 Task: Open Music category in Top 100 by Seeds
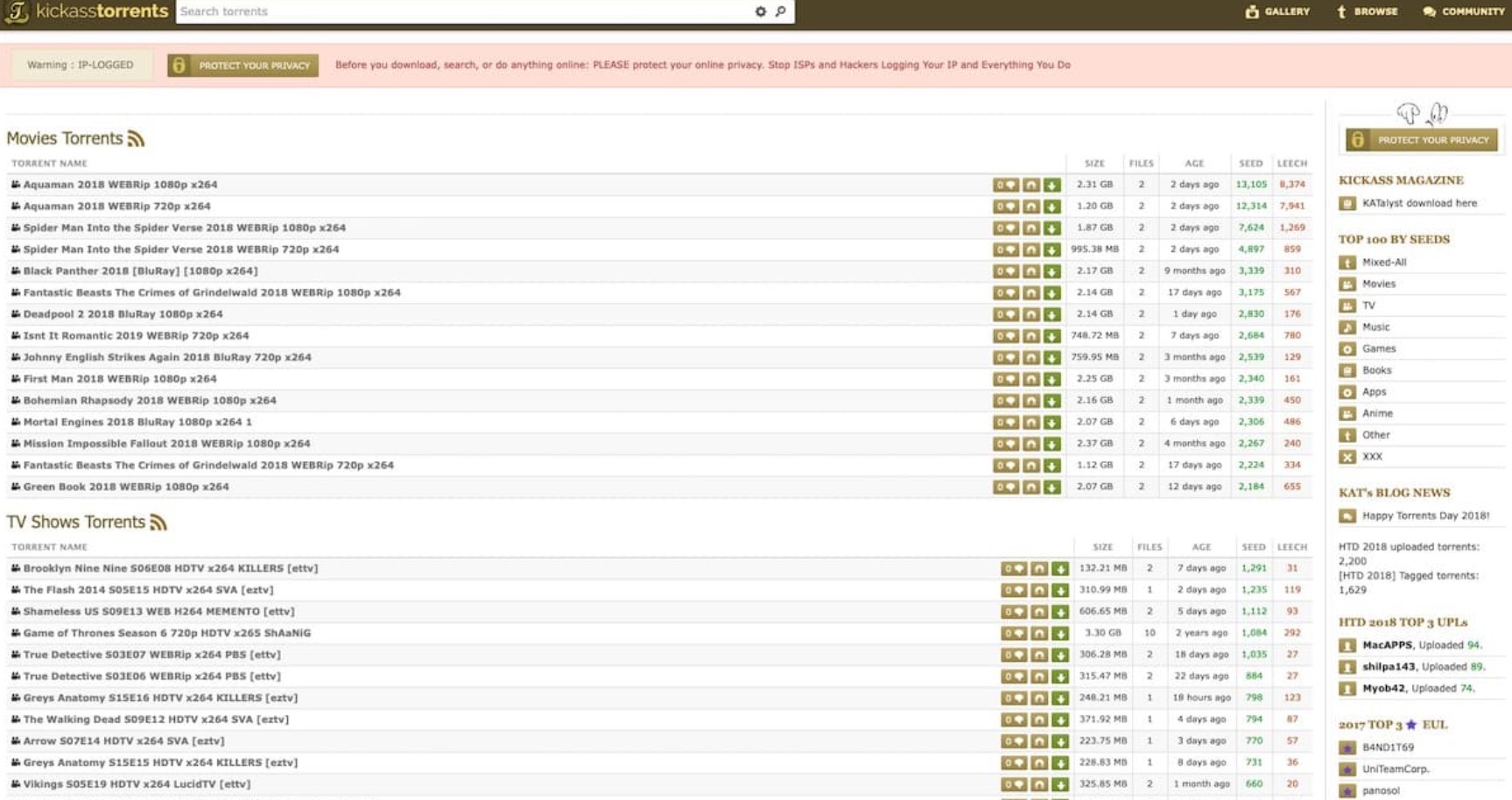coord(1375,326)
